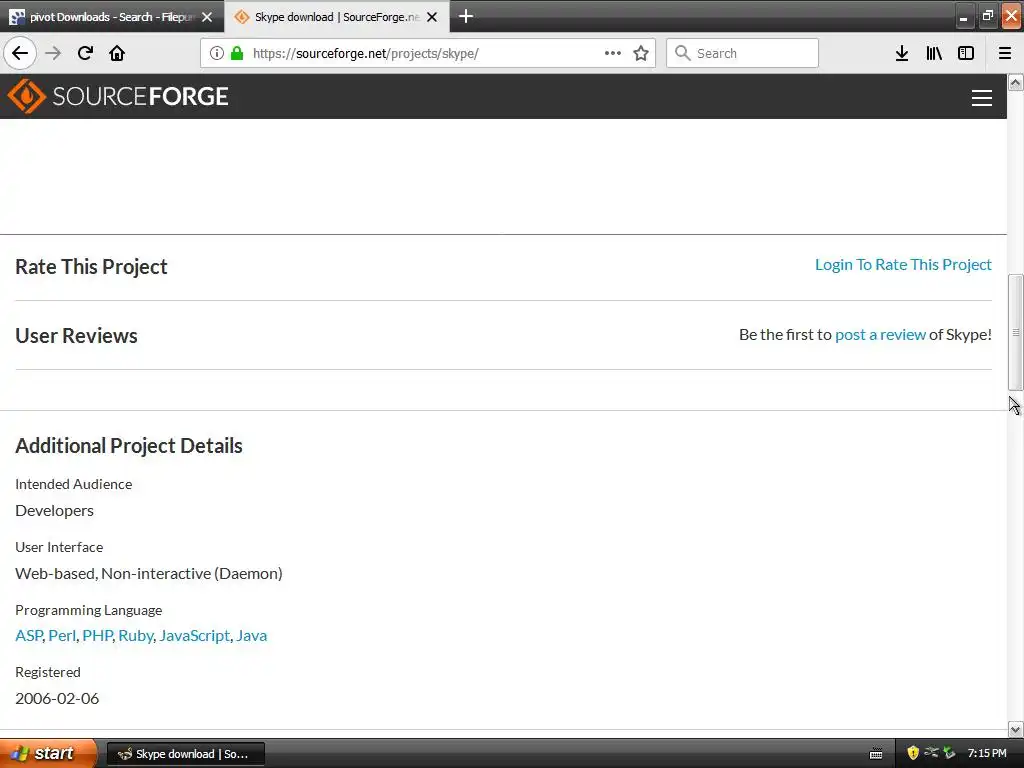
Task: Open the ASP programming language link
Action: (x=29, y=635)
